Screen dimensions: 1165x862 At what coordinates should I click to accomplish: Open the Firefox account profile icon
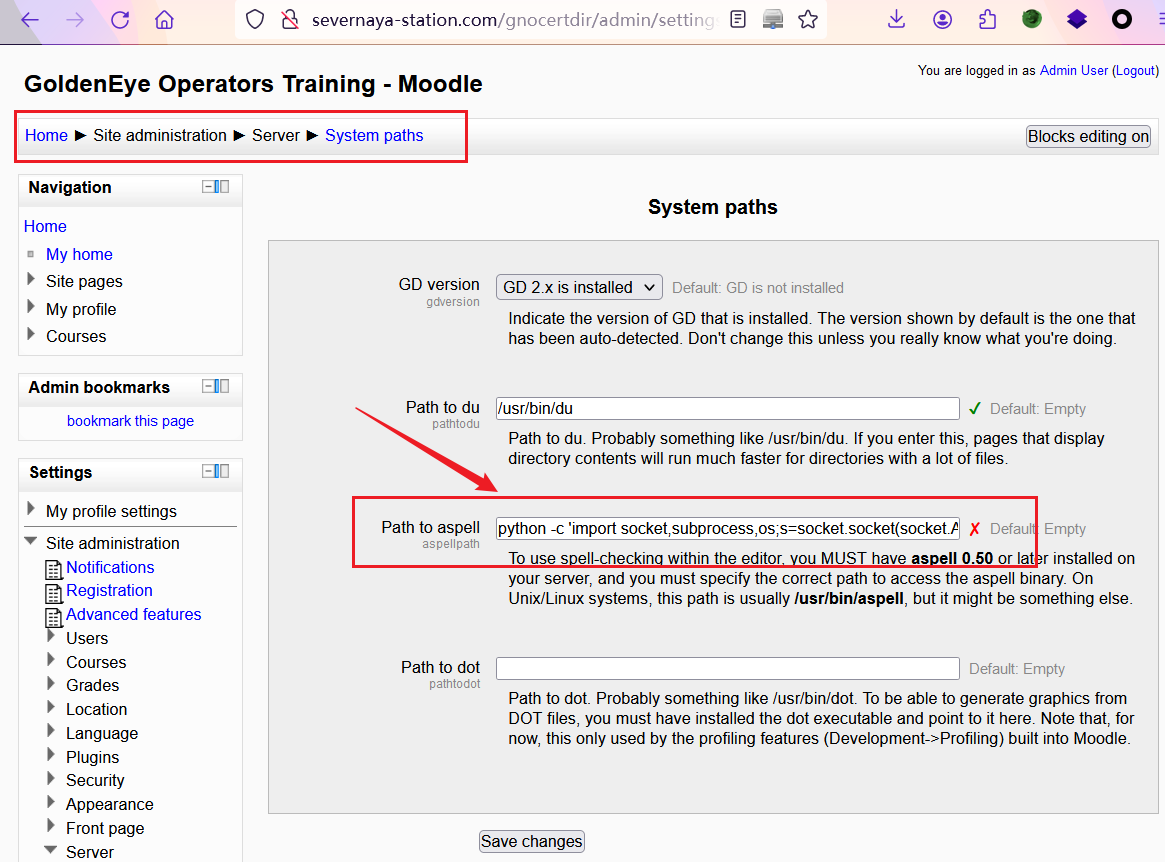pyautogui.click(x=942, y=19)
